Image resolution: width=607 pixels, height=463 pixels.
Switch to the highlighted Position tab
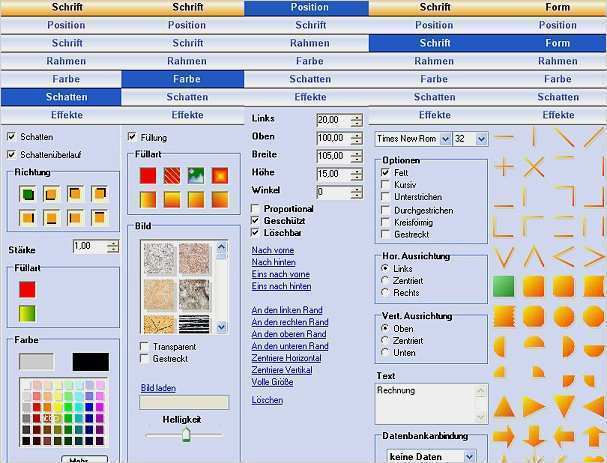pos(309,7)
